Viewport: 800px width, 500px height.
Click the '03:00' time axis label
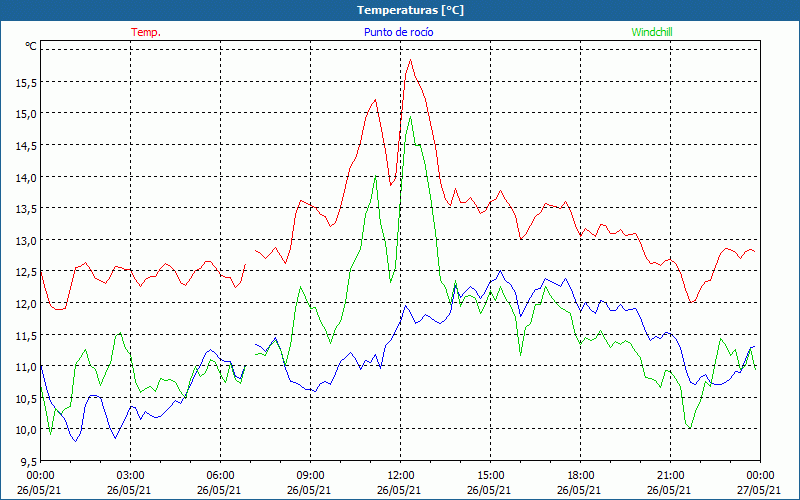pyautogui.click(x=131, y=475)
